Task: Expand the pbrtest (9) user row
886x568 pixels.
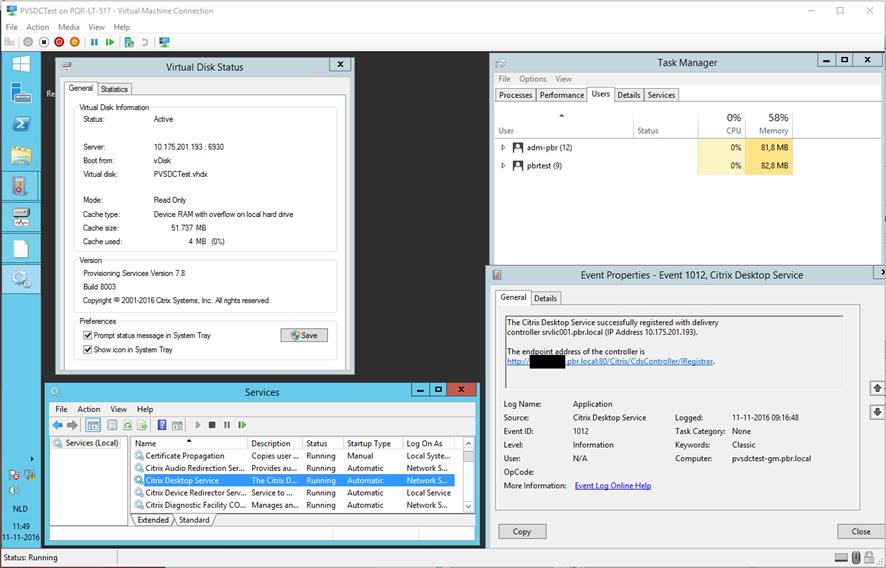Action: [x=503, y=166]
